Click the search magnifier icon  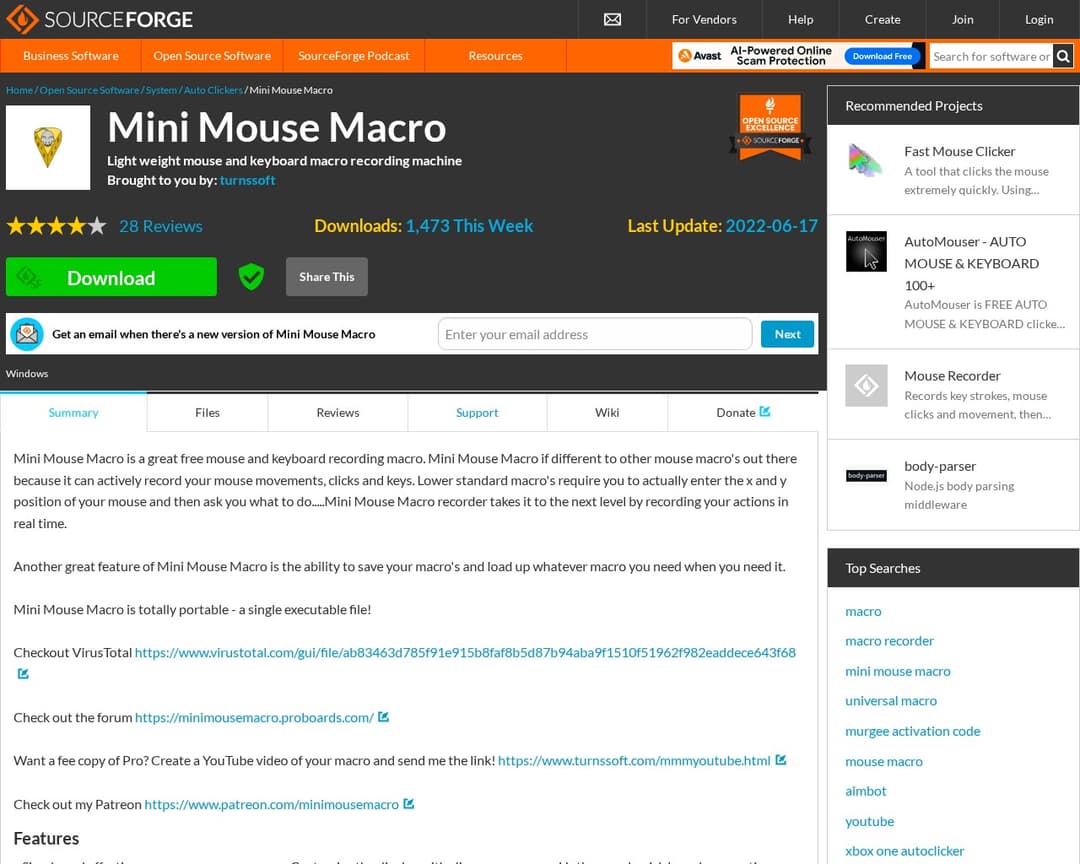coord(1063,56)
